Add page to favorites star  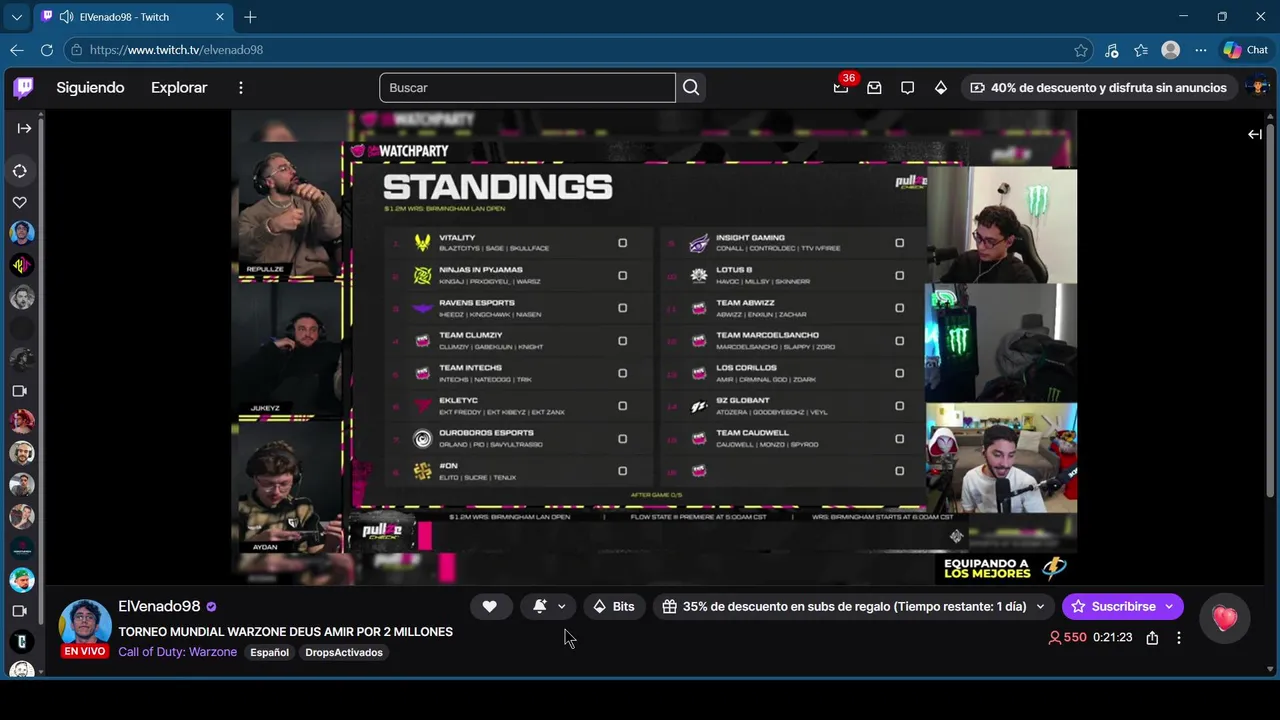(1081, 50)
